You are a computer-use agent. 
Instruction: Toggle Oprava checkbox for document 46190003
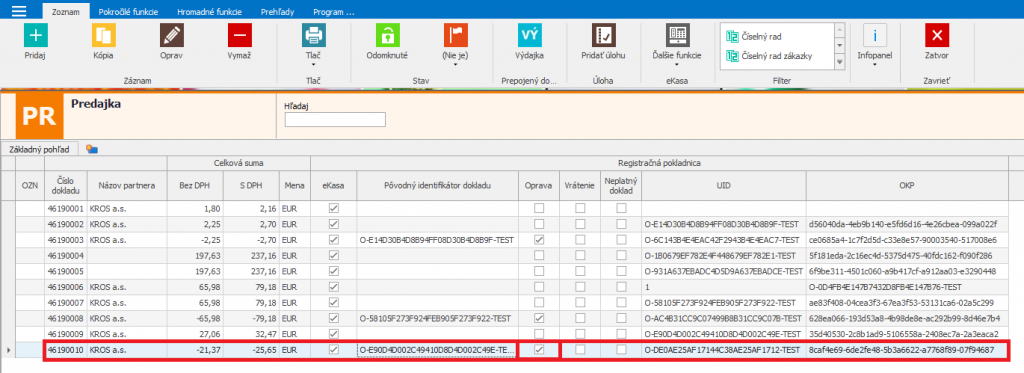click(539, 240)
